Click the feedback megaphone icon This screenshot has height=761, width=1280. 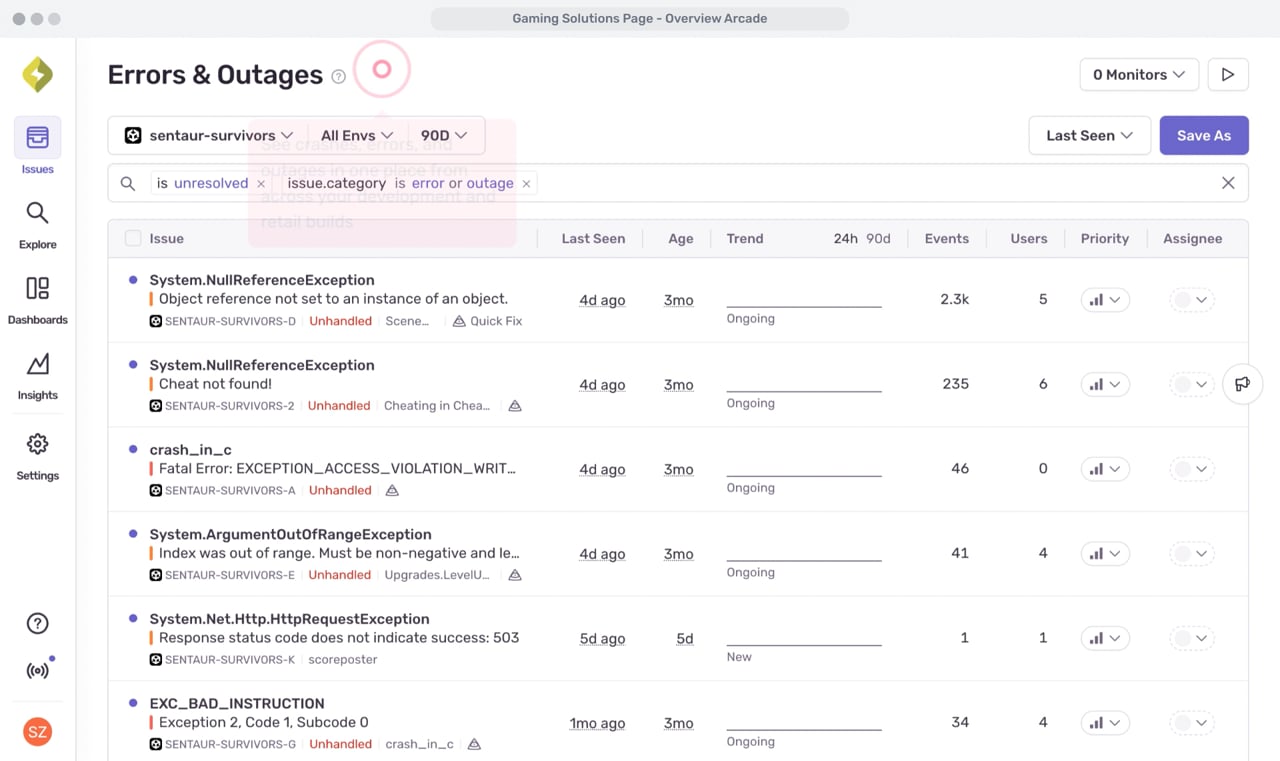pyautogui.click(x=1242, y=384)
